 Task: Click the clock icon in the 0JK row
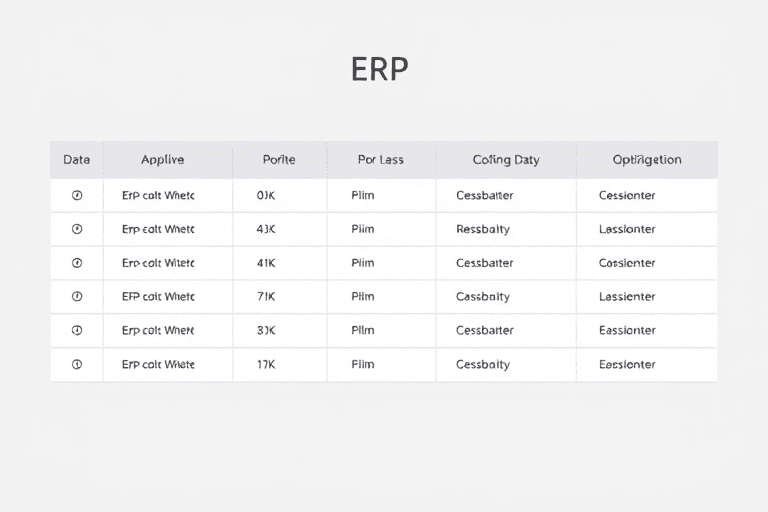[77, 196]
